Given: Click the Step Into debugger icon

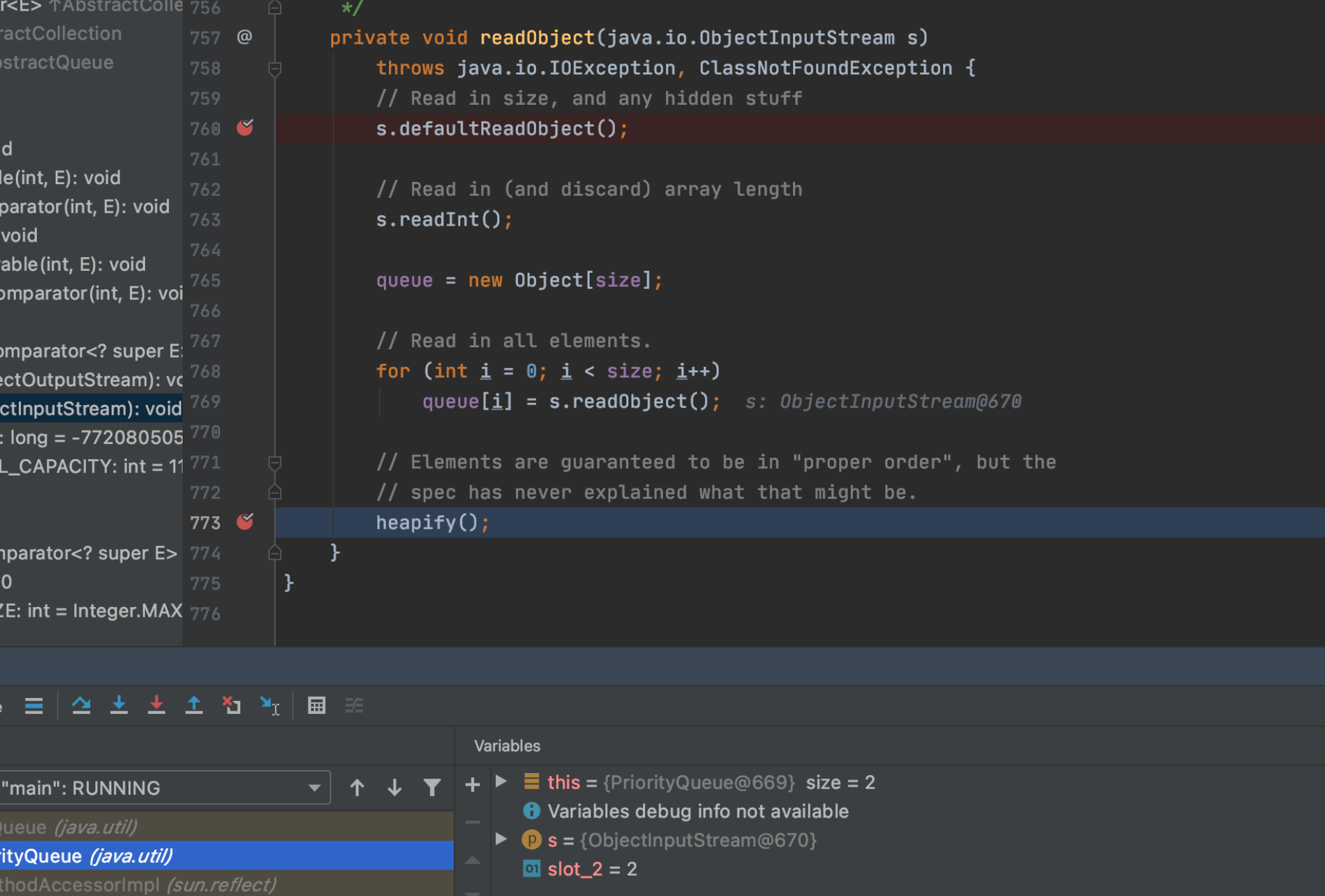Looking at the screenshot, I should click(x=119, y=706).
